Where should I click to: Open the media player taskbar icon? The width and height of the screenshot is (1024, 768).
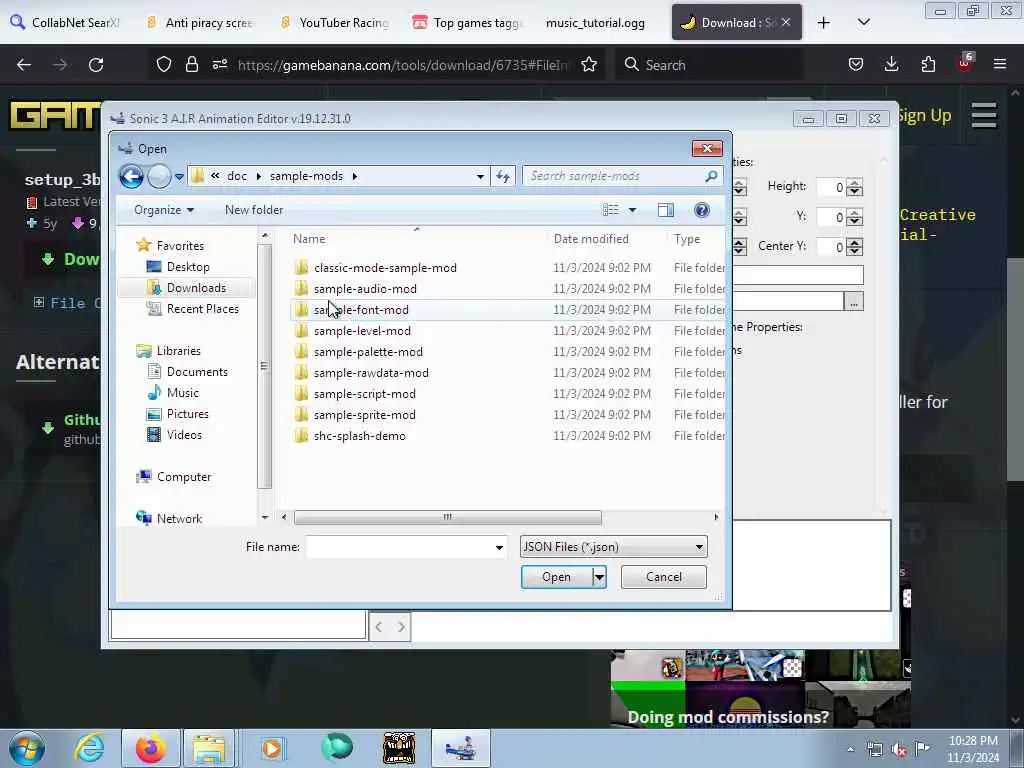(x=271, y=748)
